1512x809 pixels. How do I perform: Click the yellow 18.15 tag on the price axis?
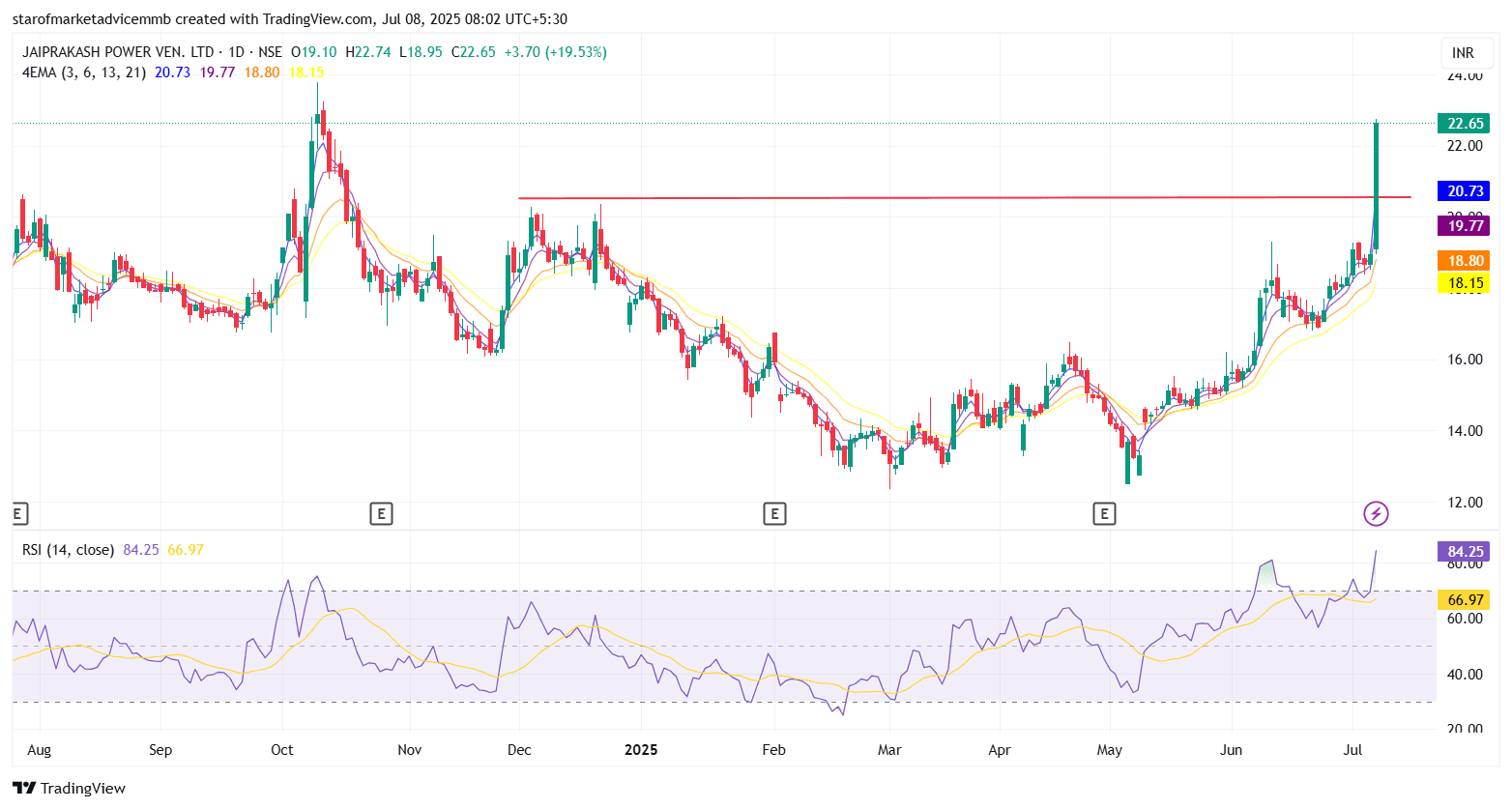1464,283
